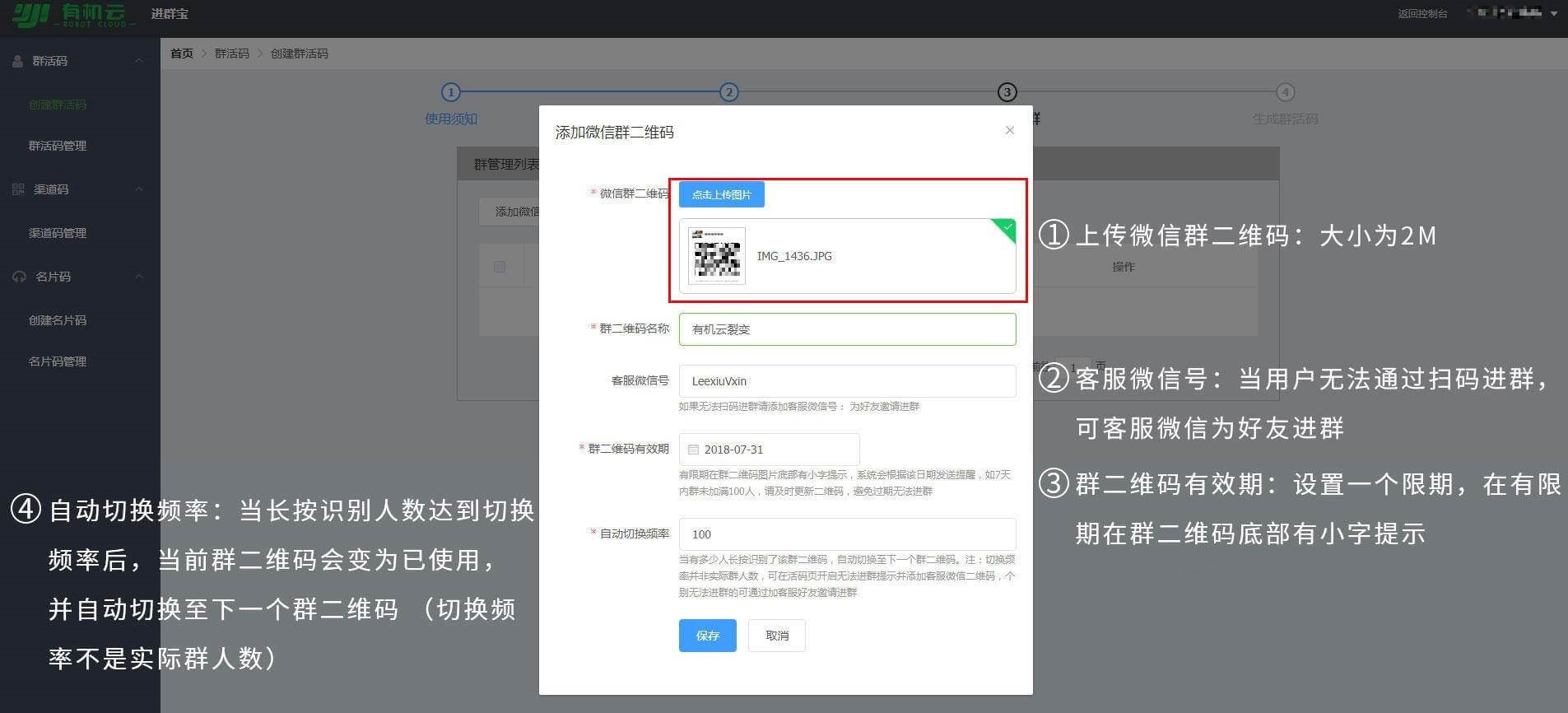Click step 4 circle 生成群活码

1285,92
